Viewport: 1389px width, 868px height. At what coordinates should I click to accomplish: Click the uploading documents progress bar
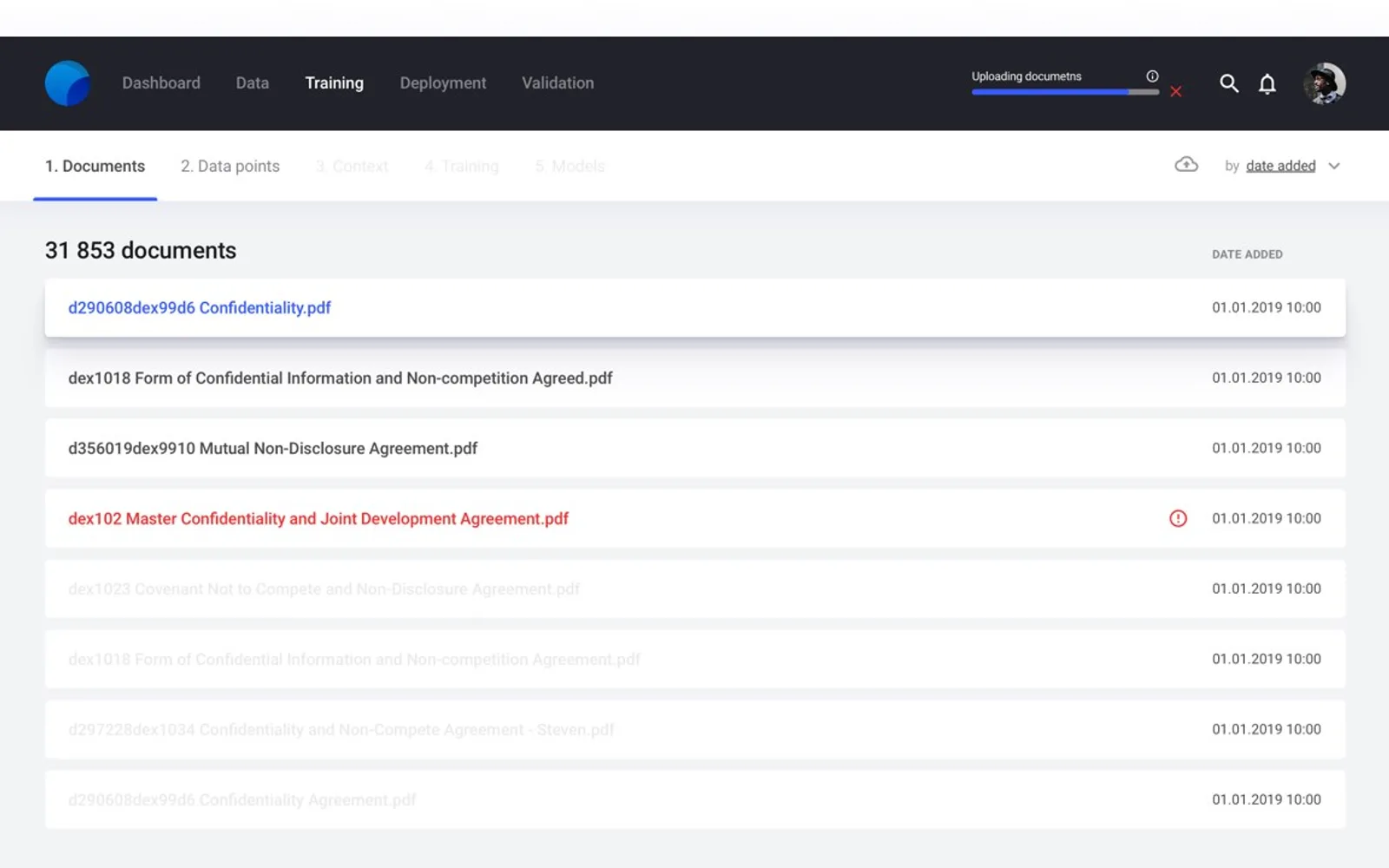click(x=1065, y=92)
